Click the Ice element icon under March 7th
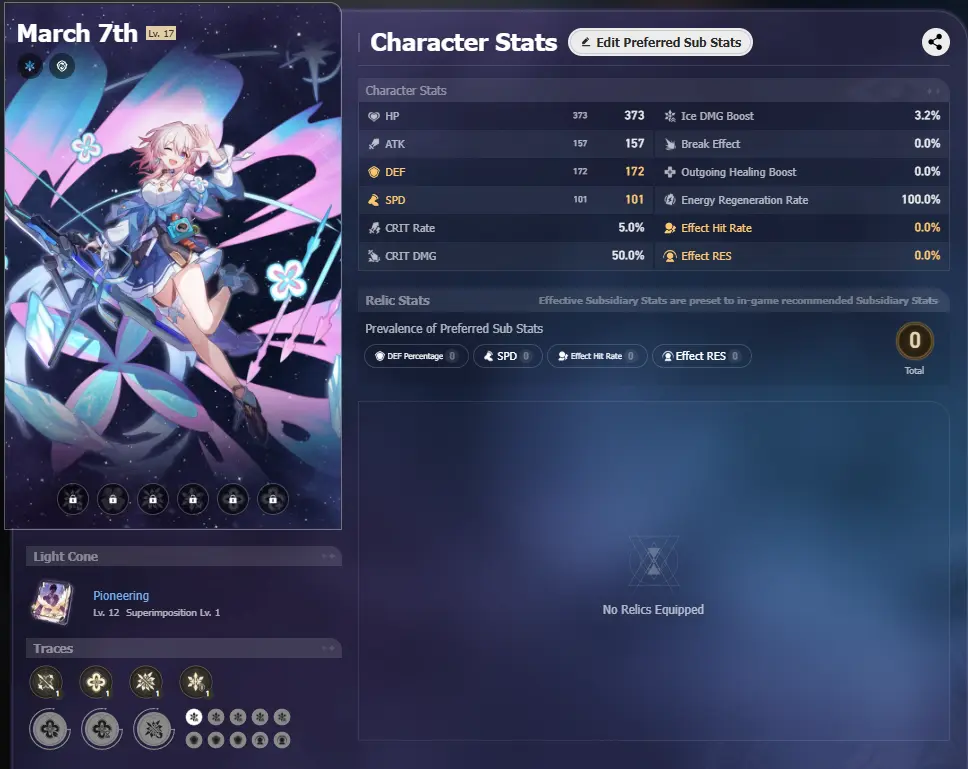The height and width of the screenshot is (769, 968). pos(30,65)
